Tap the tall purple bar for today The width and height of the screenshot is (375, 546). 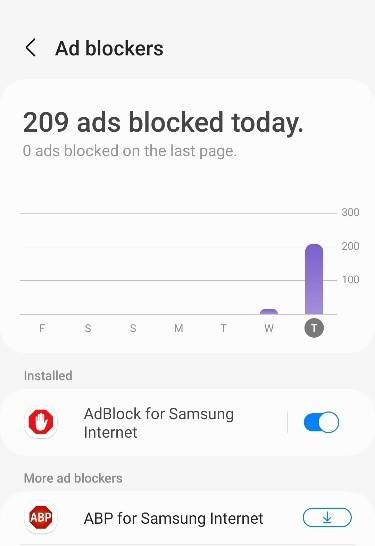click(314, 279)
